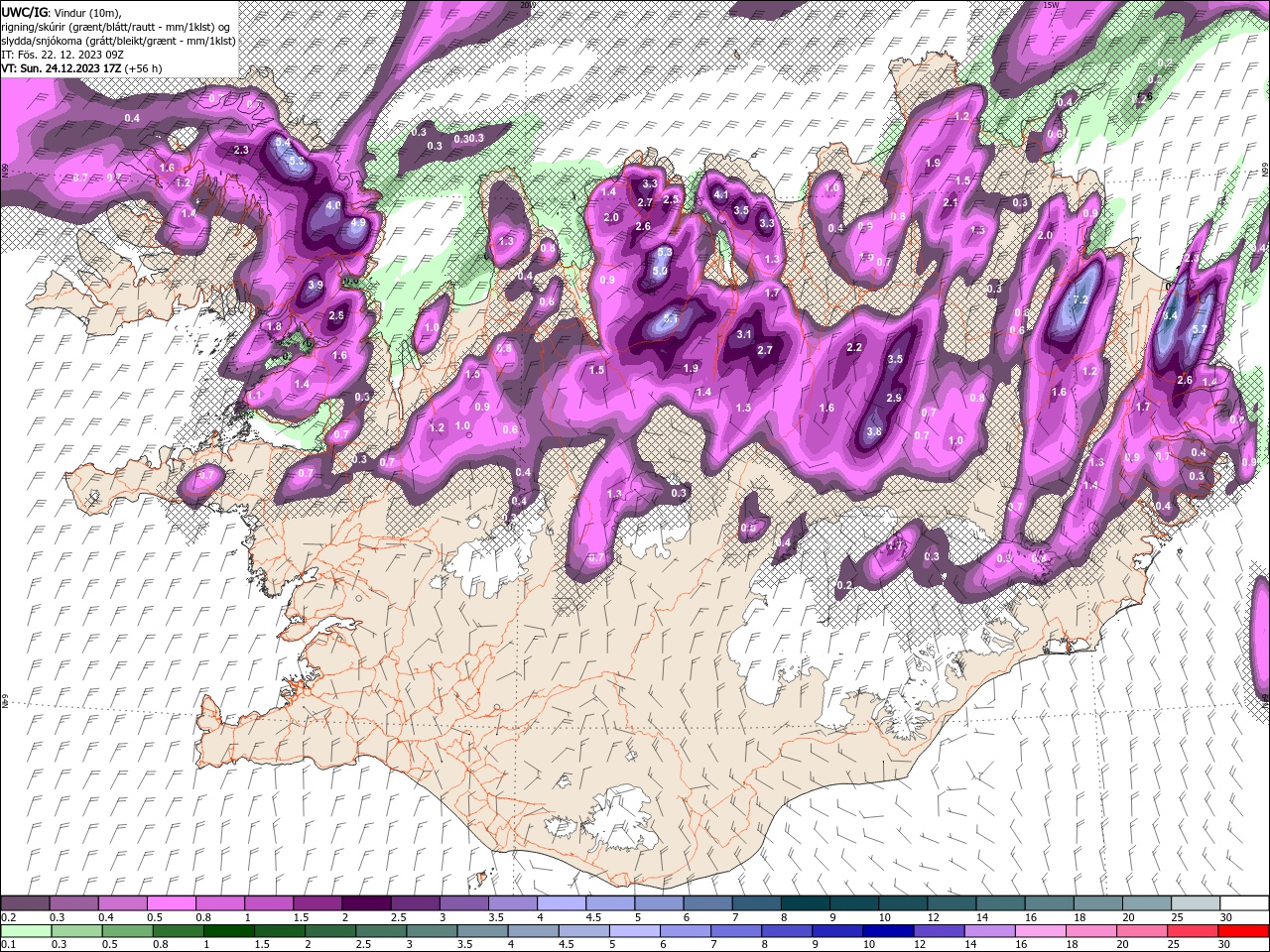This screenshot has height=952, width=1270.
Task: Pick the bright red rain swatch after 30
Action: [x=1242, y=931]
